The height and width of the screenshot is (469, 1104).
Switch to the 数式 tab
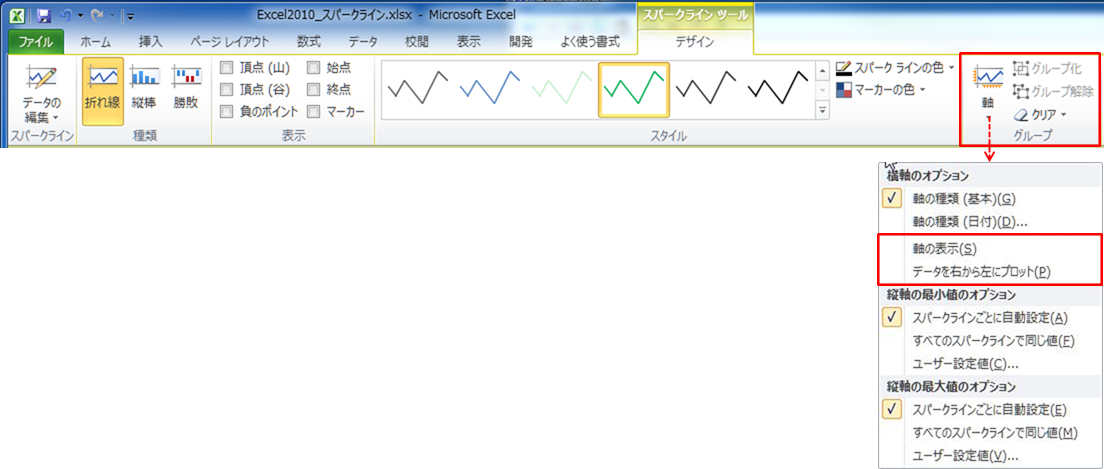[x=309, y=42]
